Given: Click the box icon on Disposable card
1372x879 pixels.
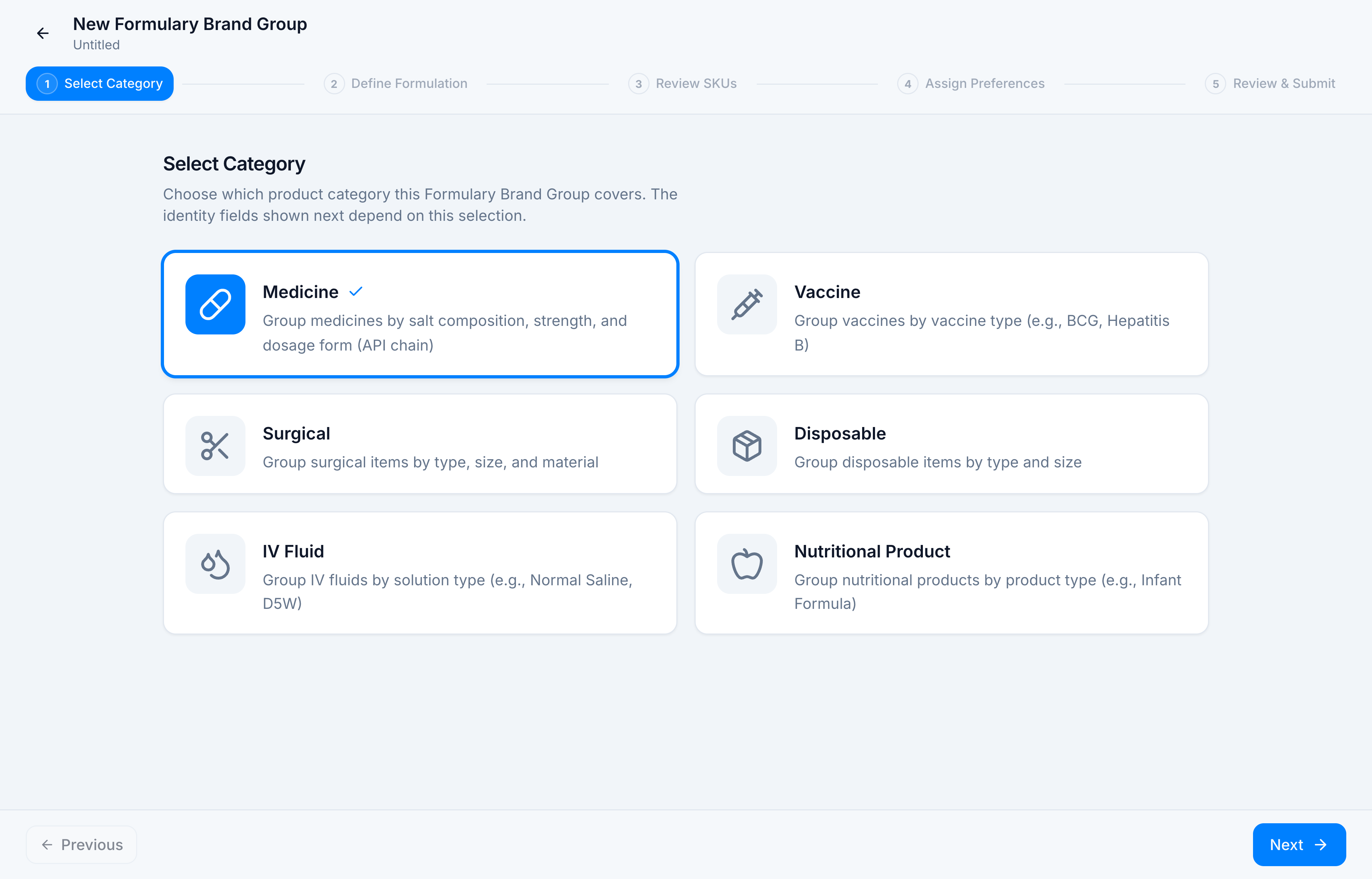Looking at the screenshot, I should [x=746, y=446].
